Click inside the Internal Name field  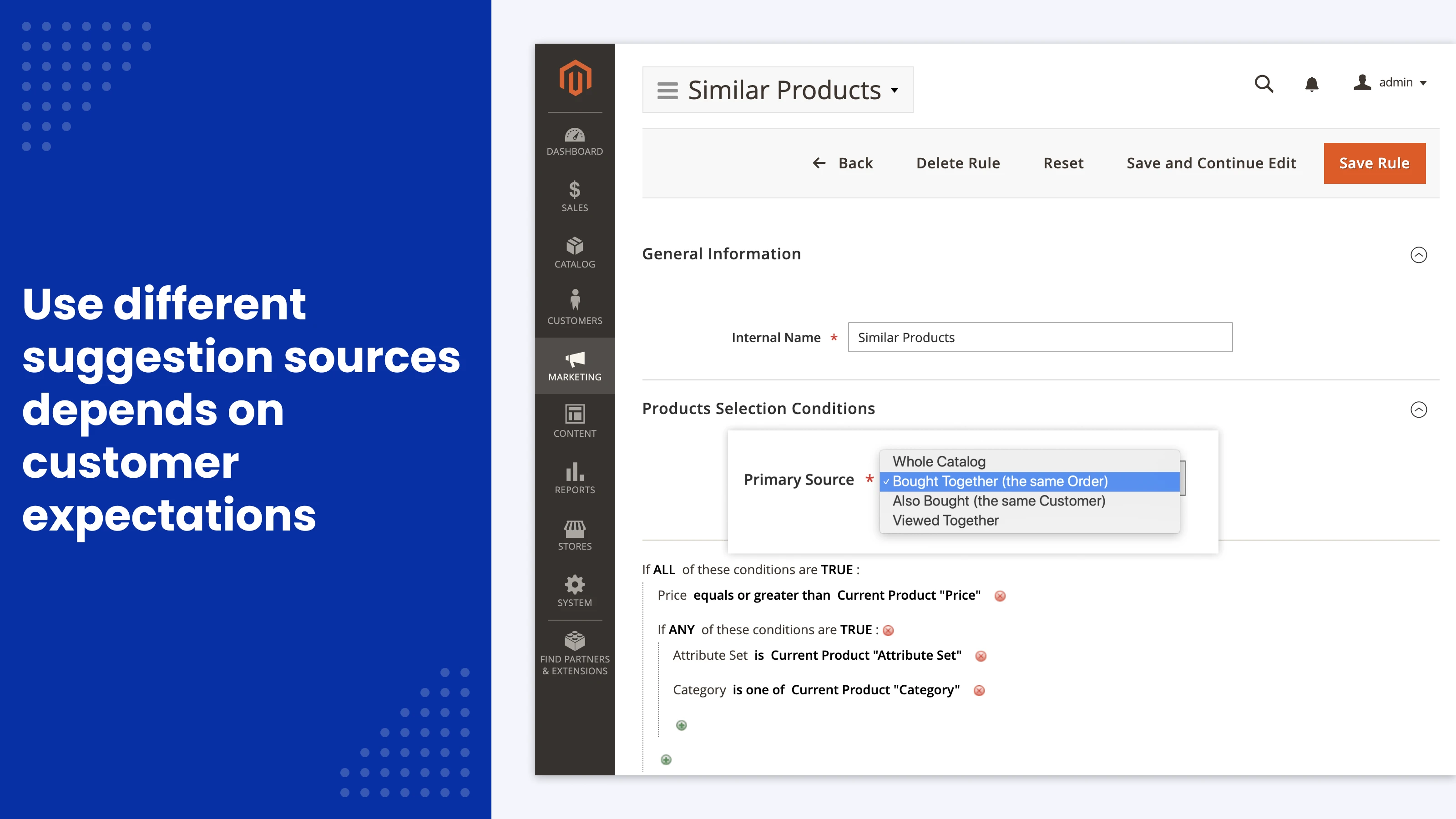click(x=1040, y=337)
